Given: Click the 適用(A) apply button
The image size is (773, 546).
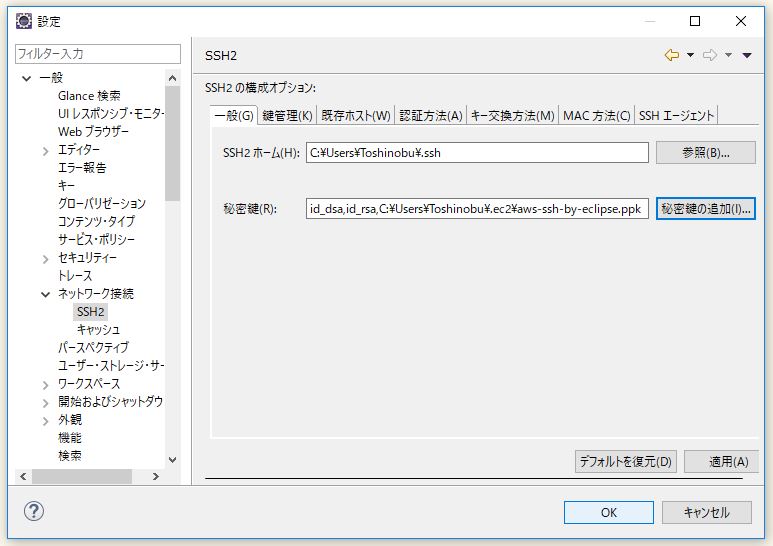Looking at the screenshot, I should click(722, 462).
